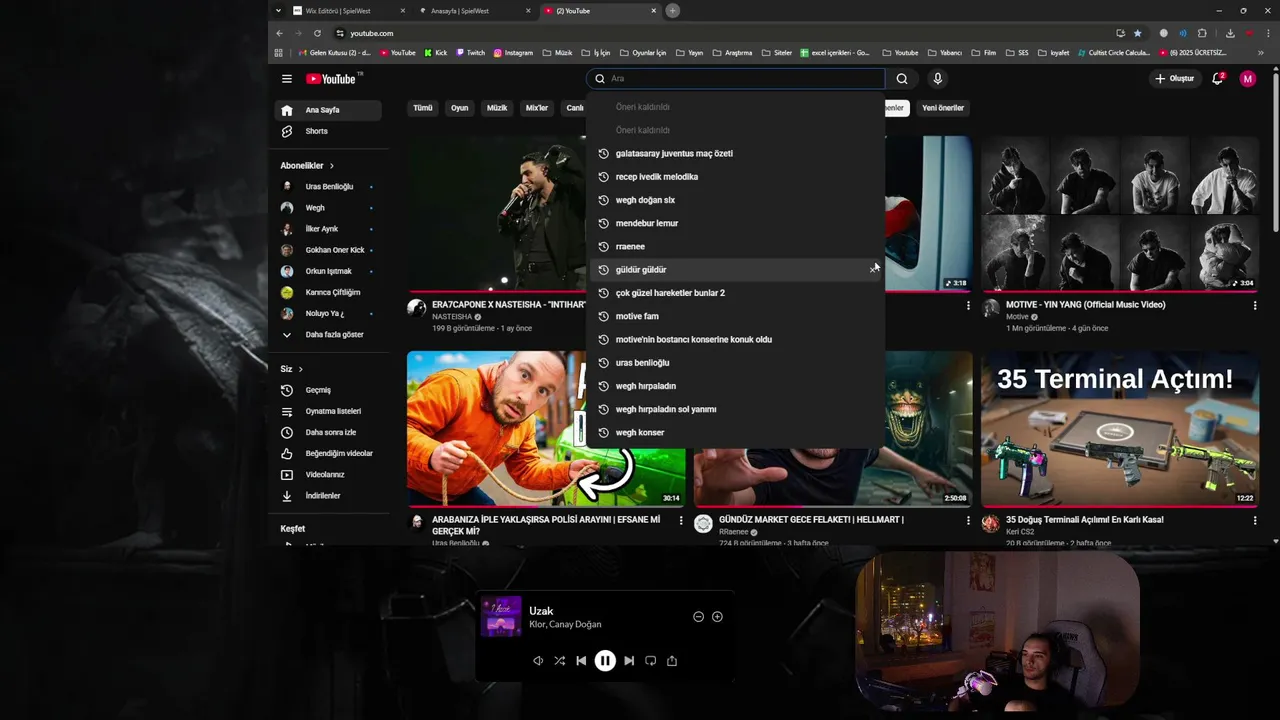The image size is (1280, 720).
Task: Open Gokhan Oner Kick subscription
Action: [x=328, y=250]
